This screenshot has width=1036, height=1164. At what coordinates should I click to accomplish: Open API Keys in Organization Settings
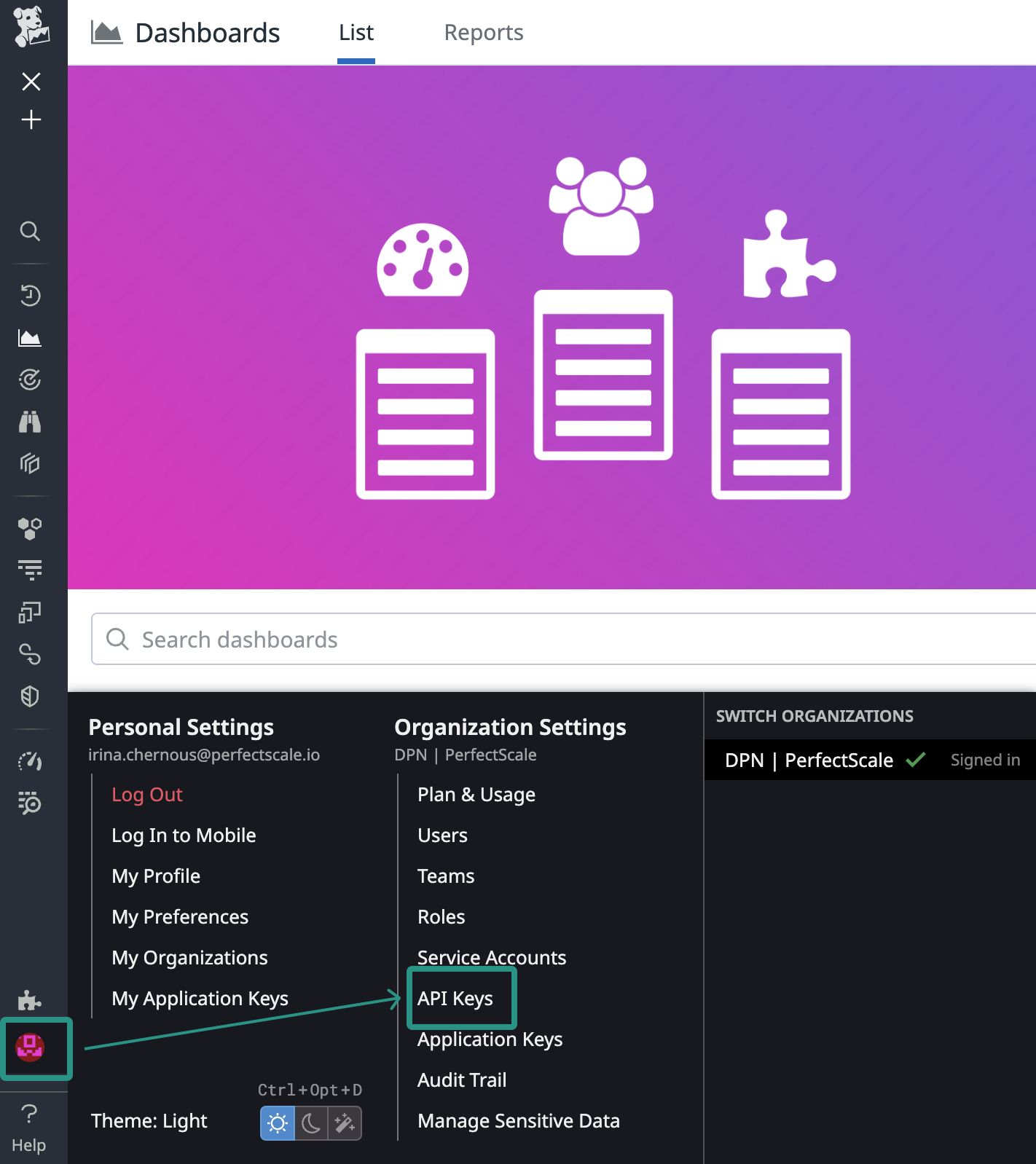pos(455,999)
